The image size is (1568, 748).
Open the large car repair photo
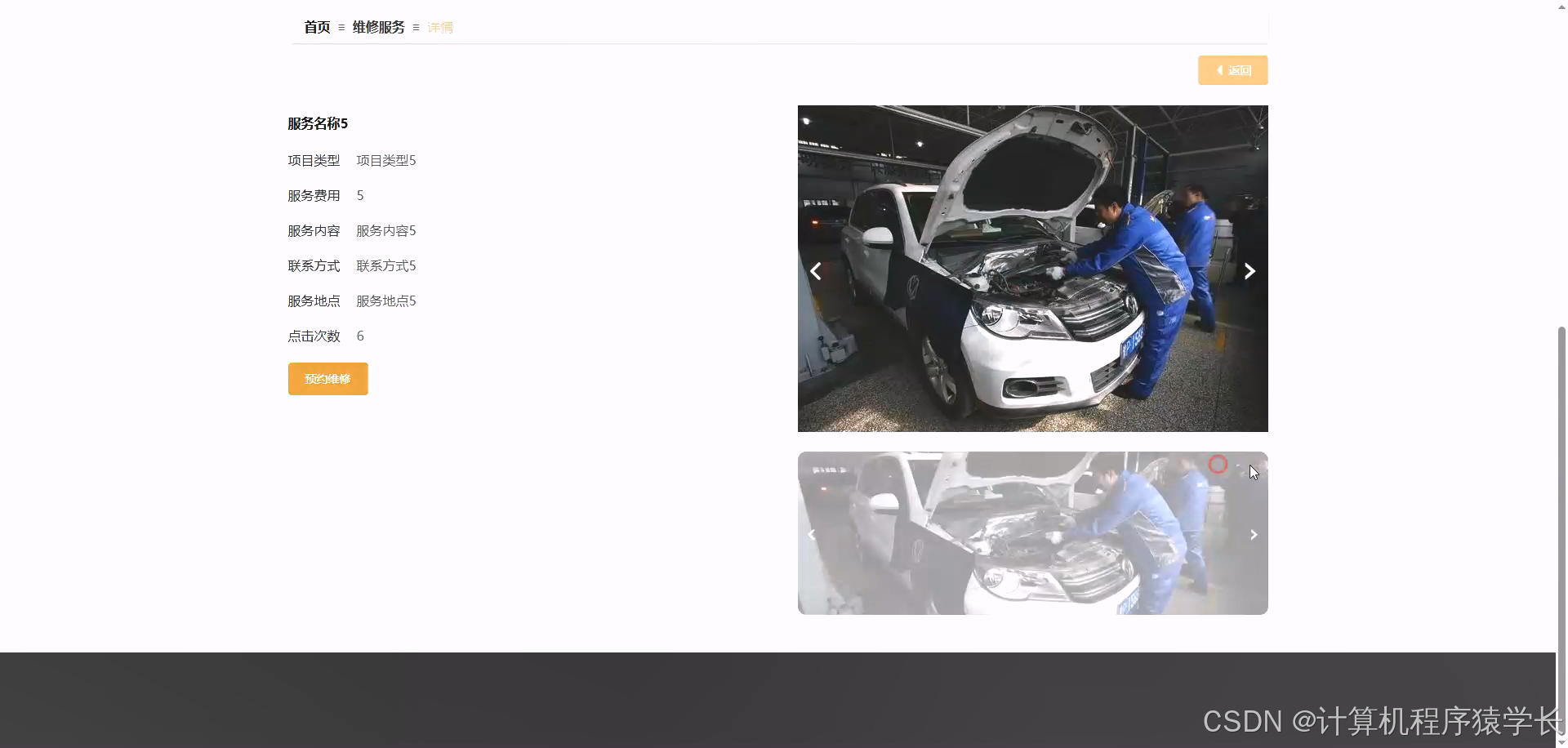[x=1032, y=269]
